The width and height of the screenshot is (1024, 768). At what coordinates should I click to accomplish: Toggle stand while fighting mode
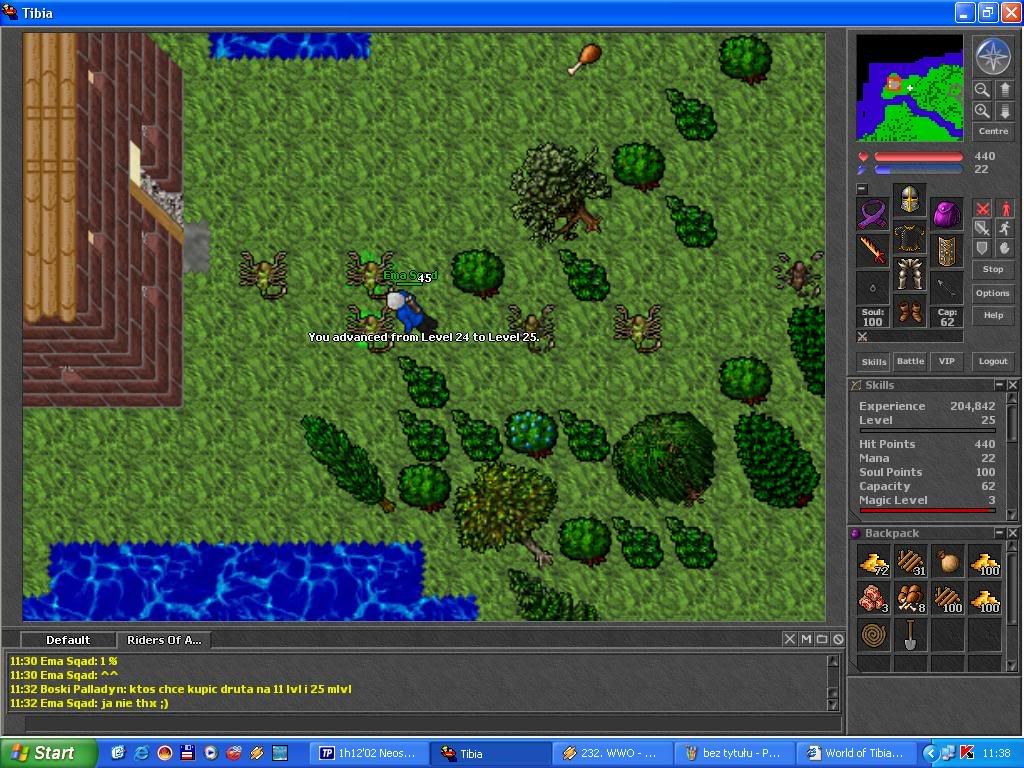(1005, 209)
